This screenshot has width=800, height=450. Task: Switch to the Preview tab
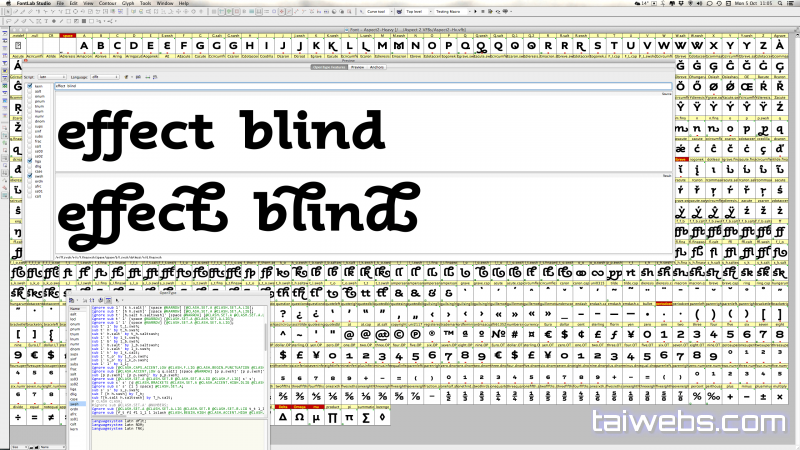point(357,68)
